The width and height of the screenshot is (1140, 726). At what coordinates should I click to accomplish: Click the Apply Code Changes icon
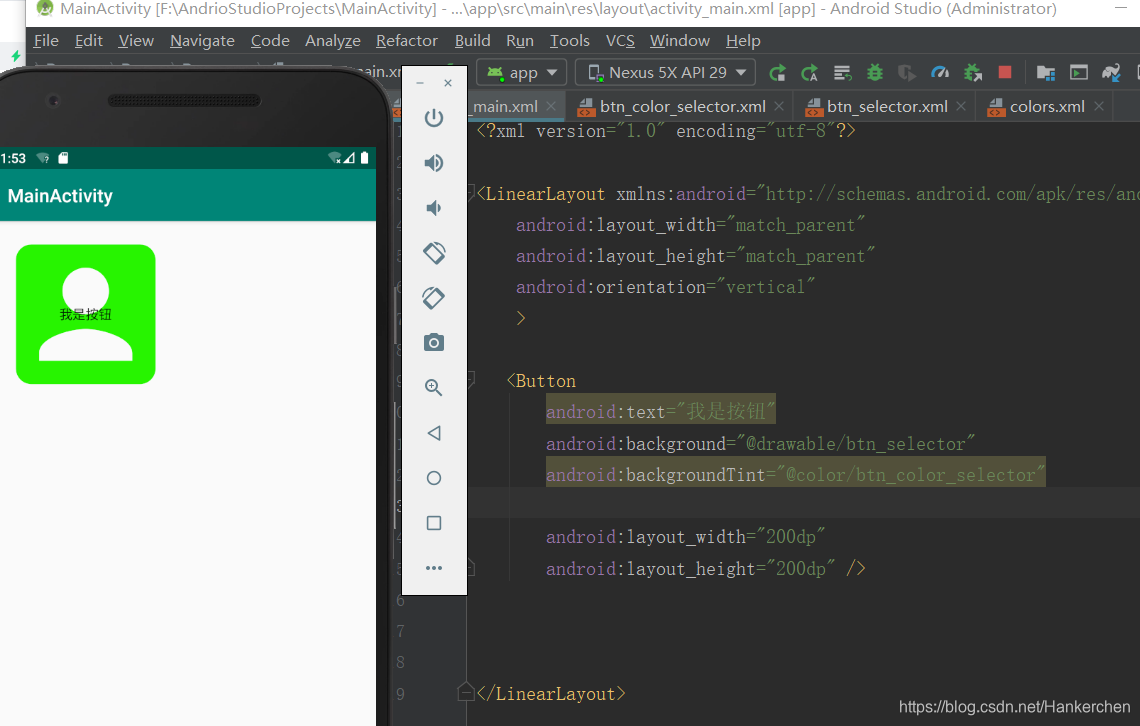[x=842, y=73]
